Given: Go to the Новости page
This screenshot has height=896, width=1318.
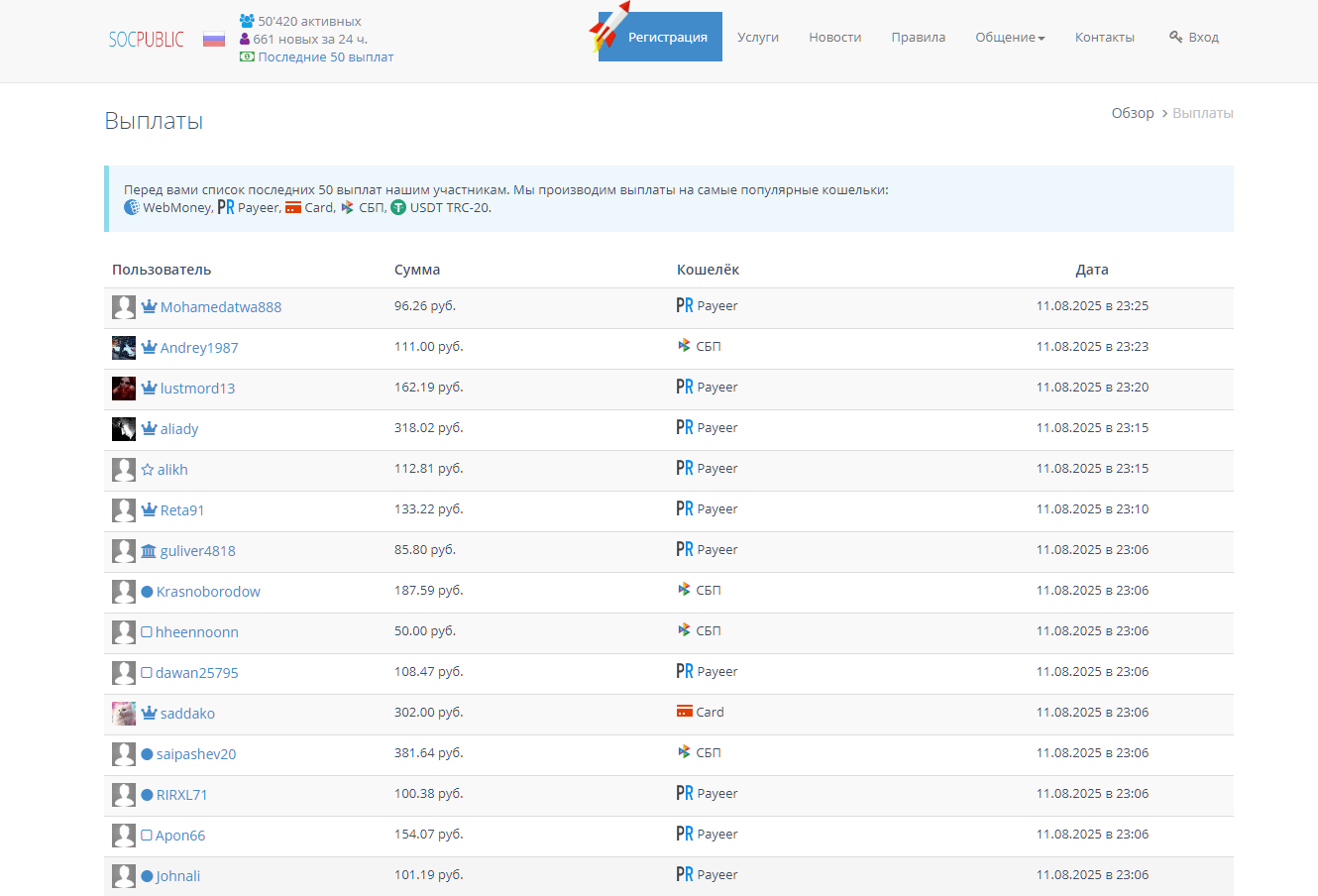Looking at the screenshot, I should [x=834, y=38].
